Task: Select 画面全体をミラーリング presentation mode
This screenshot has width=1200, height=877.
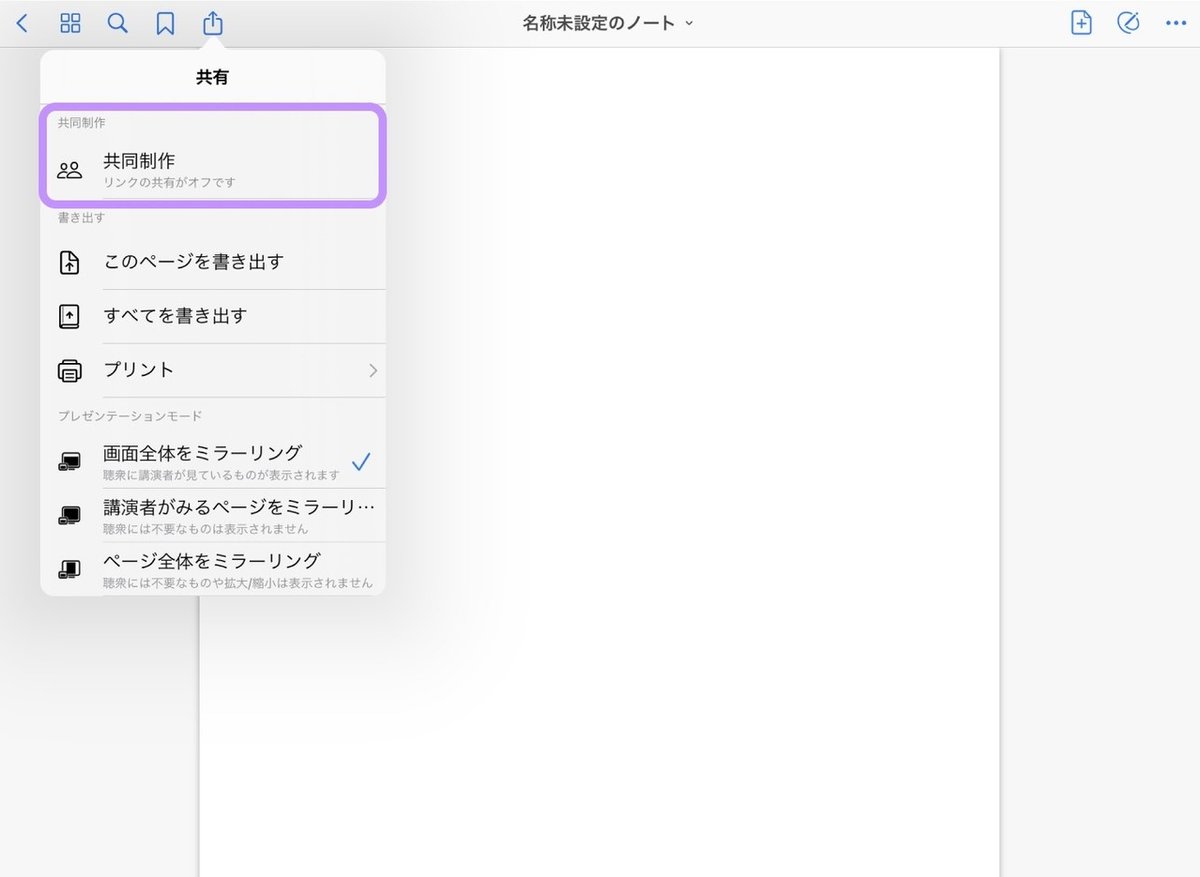Action: pyautogui.click(x=212, y=461)
